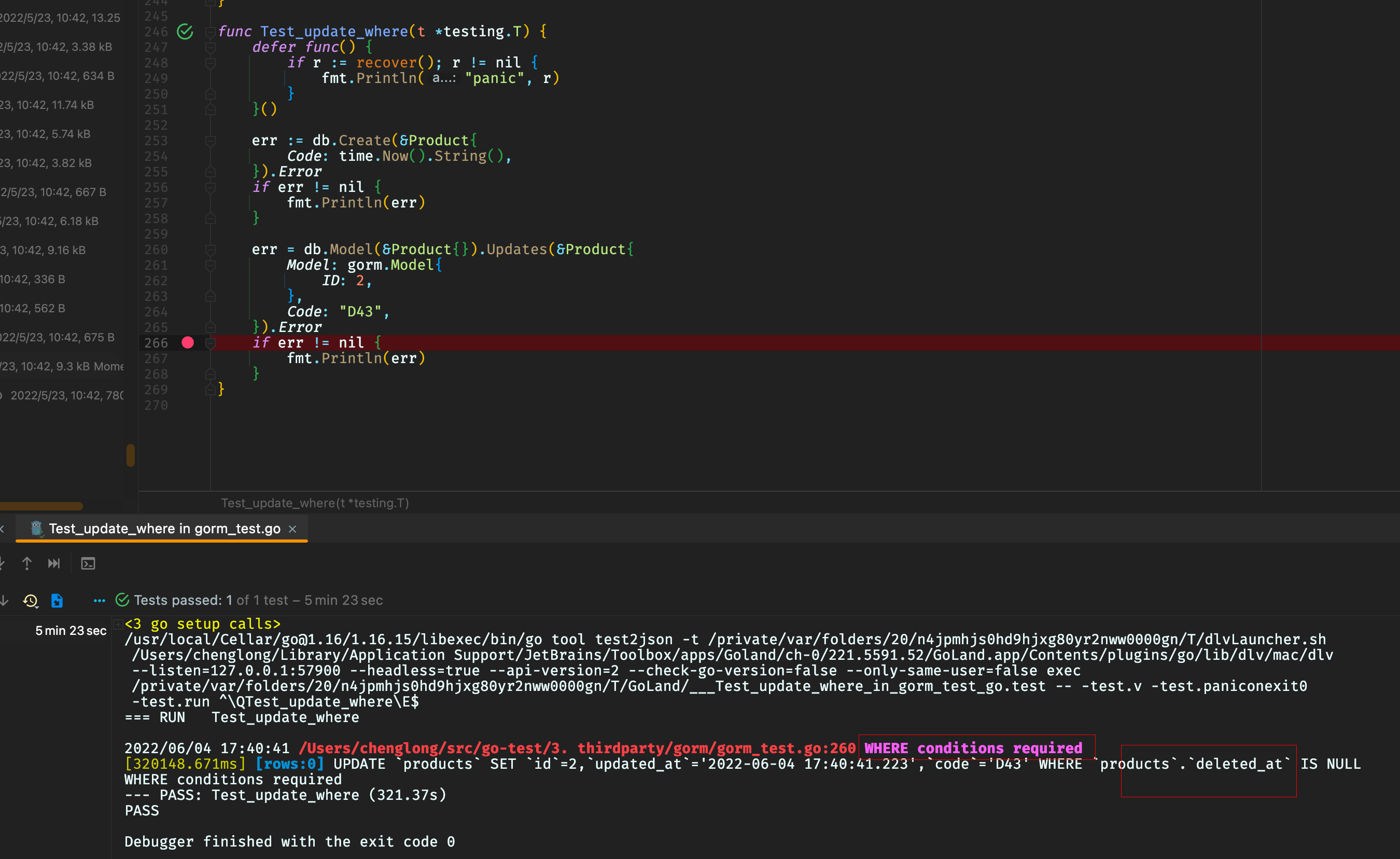Image resolution: width=1400 pixels, height=859 pixels.
Task: Select the Test_update_where in gorm_test.go tab
Action: tap(164, 529)
